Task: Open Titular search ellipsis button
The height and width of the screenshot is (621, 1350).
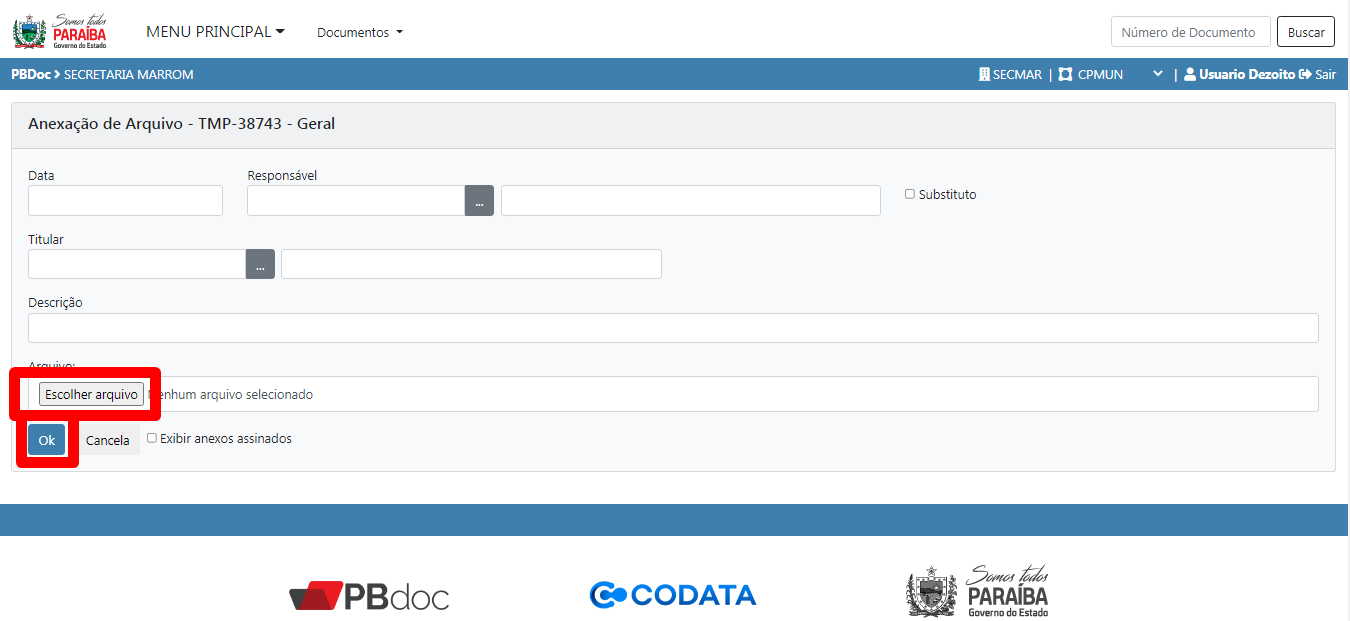Action: click(x=260, y=265)
